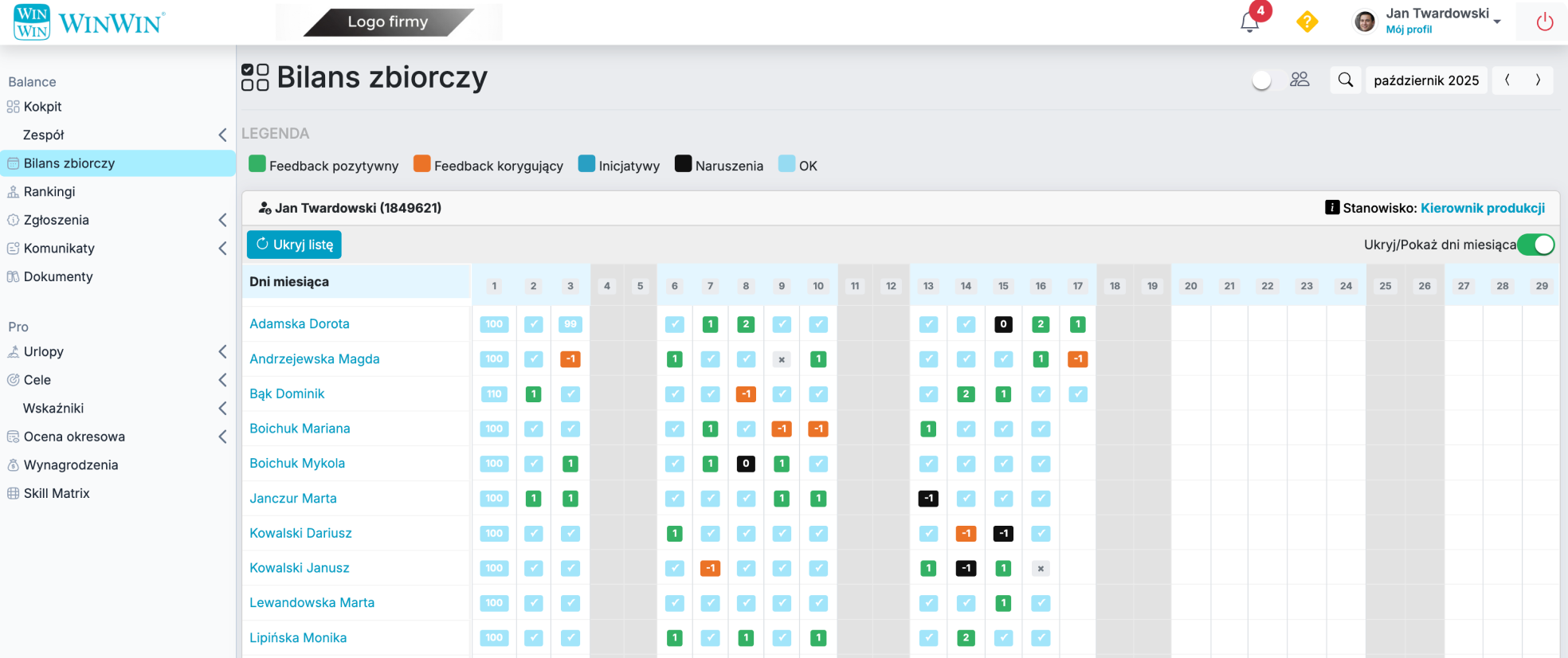Open the search magnifier icon
The image size is (1568, 658).
pyautogui.click(x=1345, y=80)
